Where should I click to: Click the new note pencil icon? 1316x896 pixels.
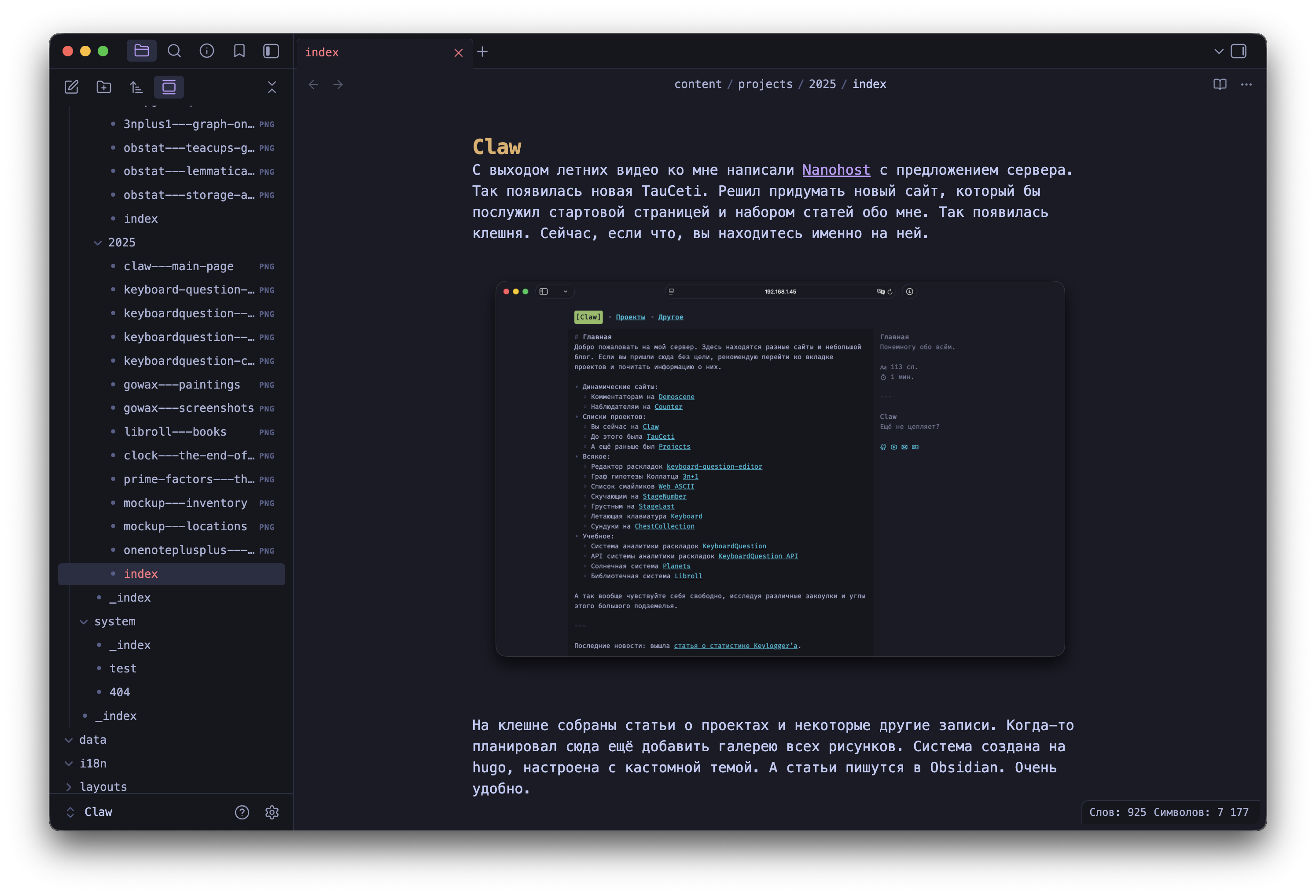pyautogui.click(x=71, y=87)
